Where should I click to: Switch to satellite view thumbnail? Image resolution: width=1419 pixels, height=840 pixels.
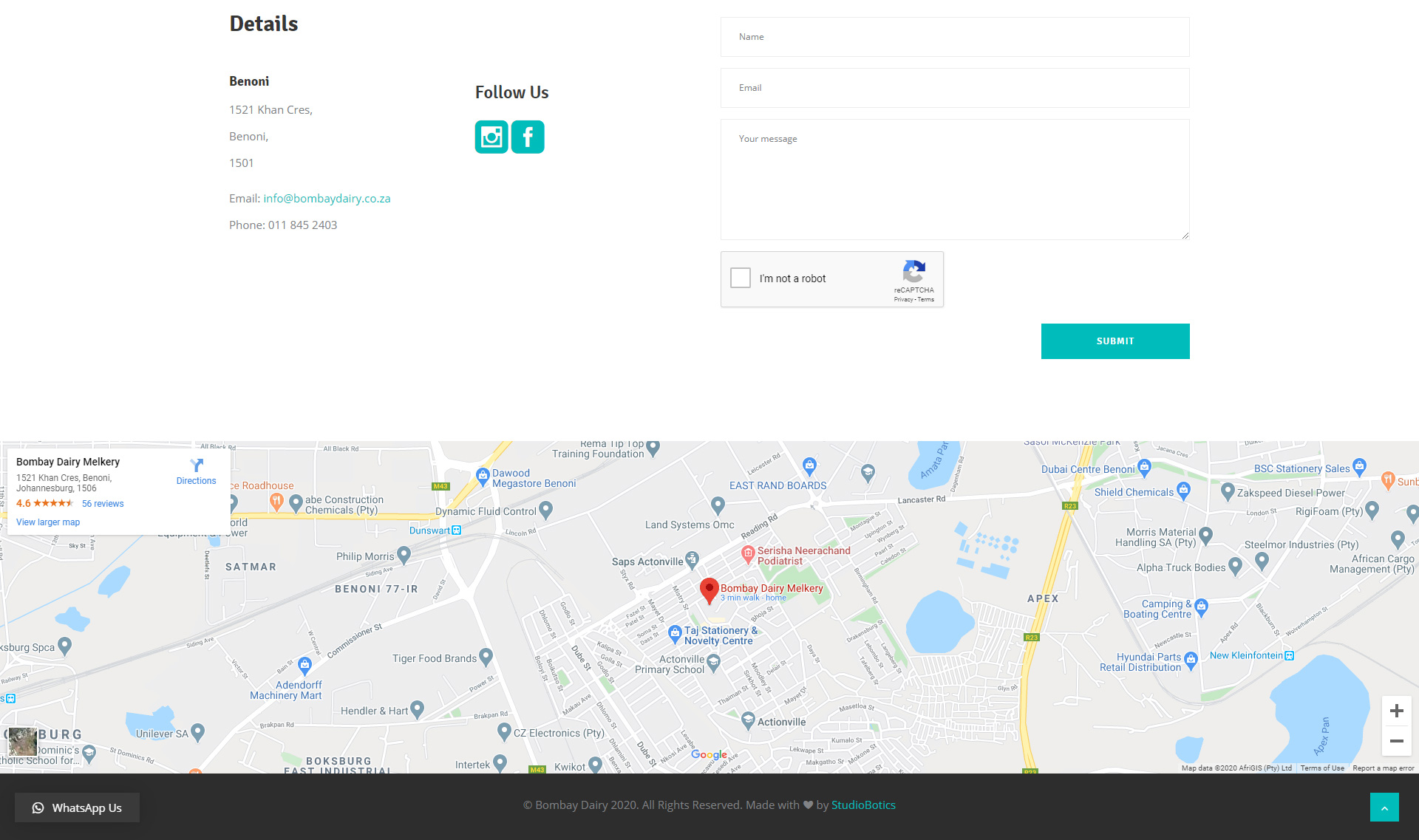click(x=23, y=741)
